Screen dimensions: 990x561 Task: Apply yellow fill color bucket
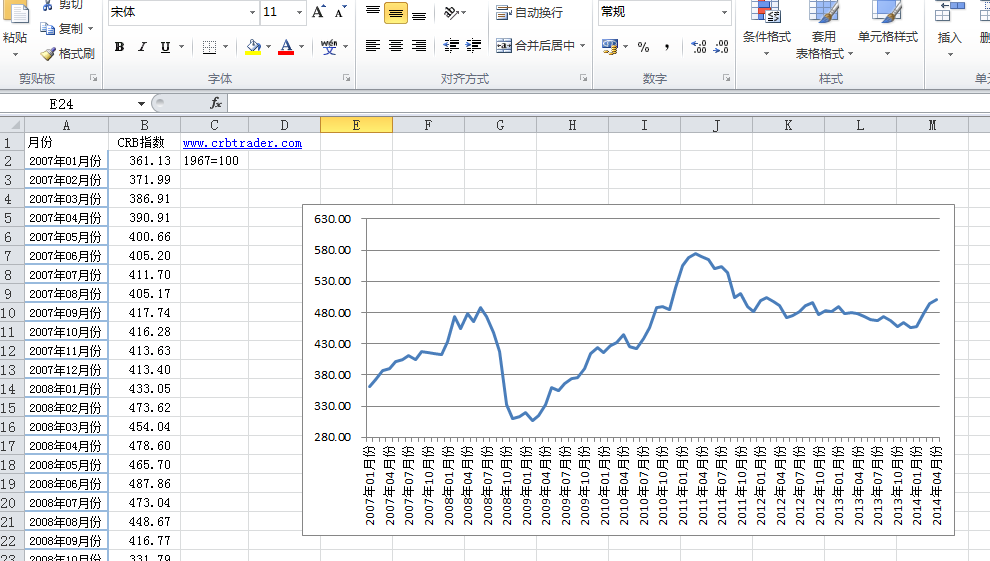(253, 47)
